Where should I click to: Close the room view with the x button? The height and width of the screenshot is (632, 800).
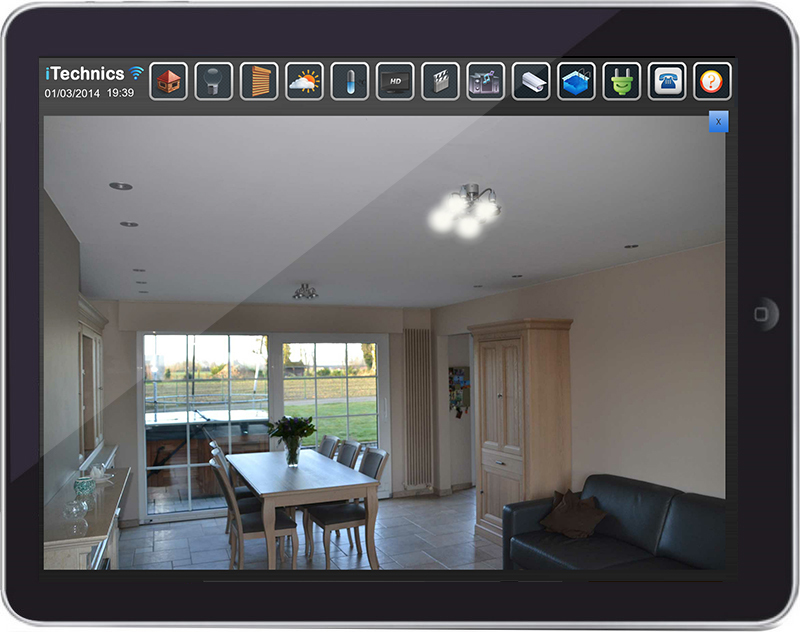pyautogui.click(x=718, y=121)
